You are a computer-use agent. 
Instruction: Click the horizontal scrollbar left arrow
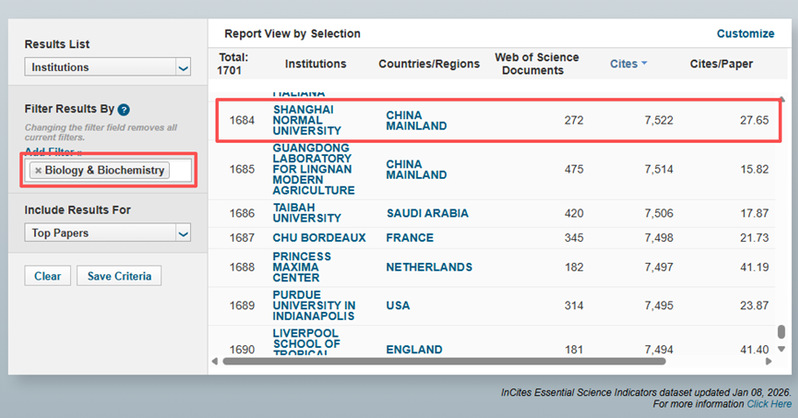[x=215, y=361]
